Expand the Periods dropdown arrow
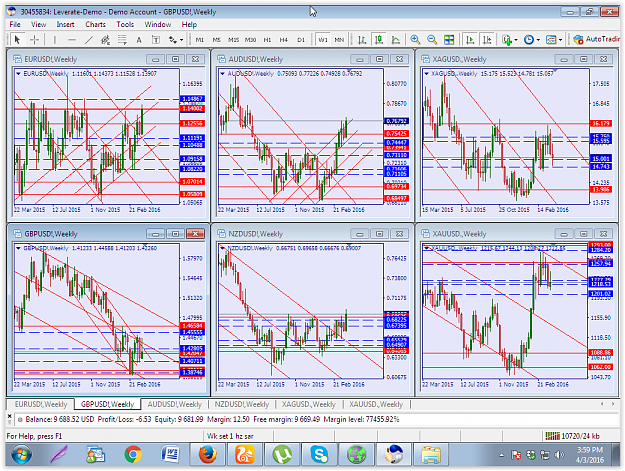625x471 pixels. [538, 40]
